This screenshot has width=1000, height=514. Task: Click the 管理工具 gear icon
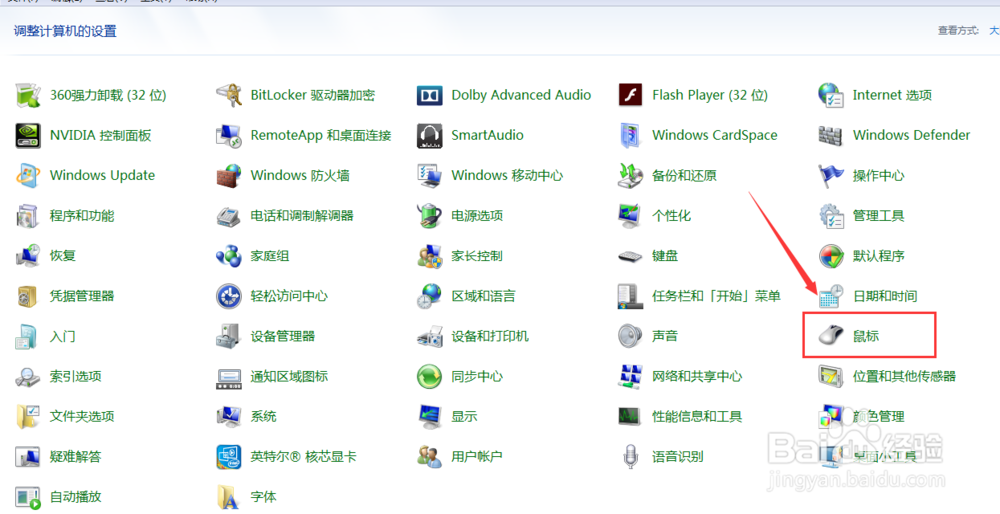point(831,216)
